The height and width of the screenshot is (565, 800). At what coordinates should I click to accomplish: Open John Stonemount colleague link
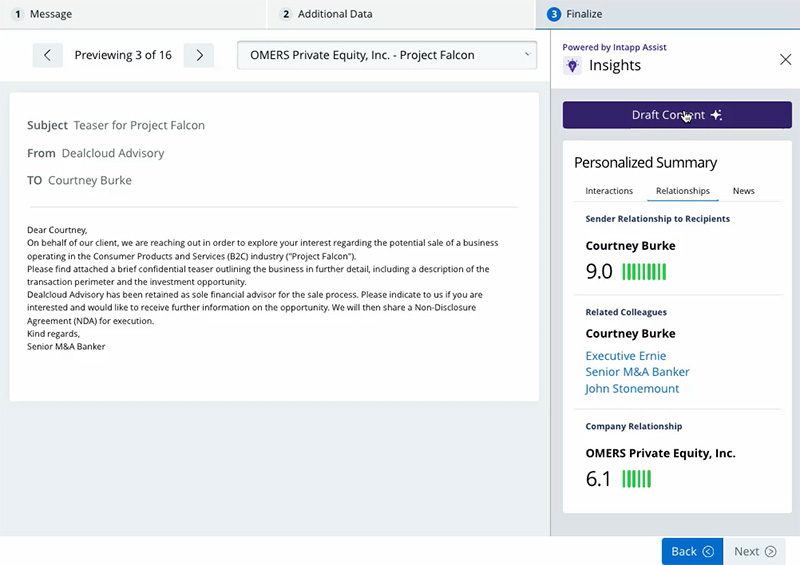(632, 388)
